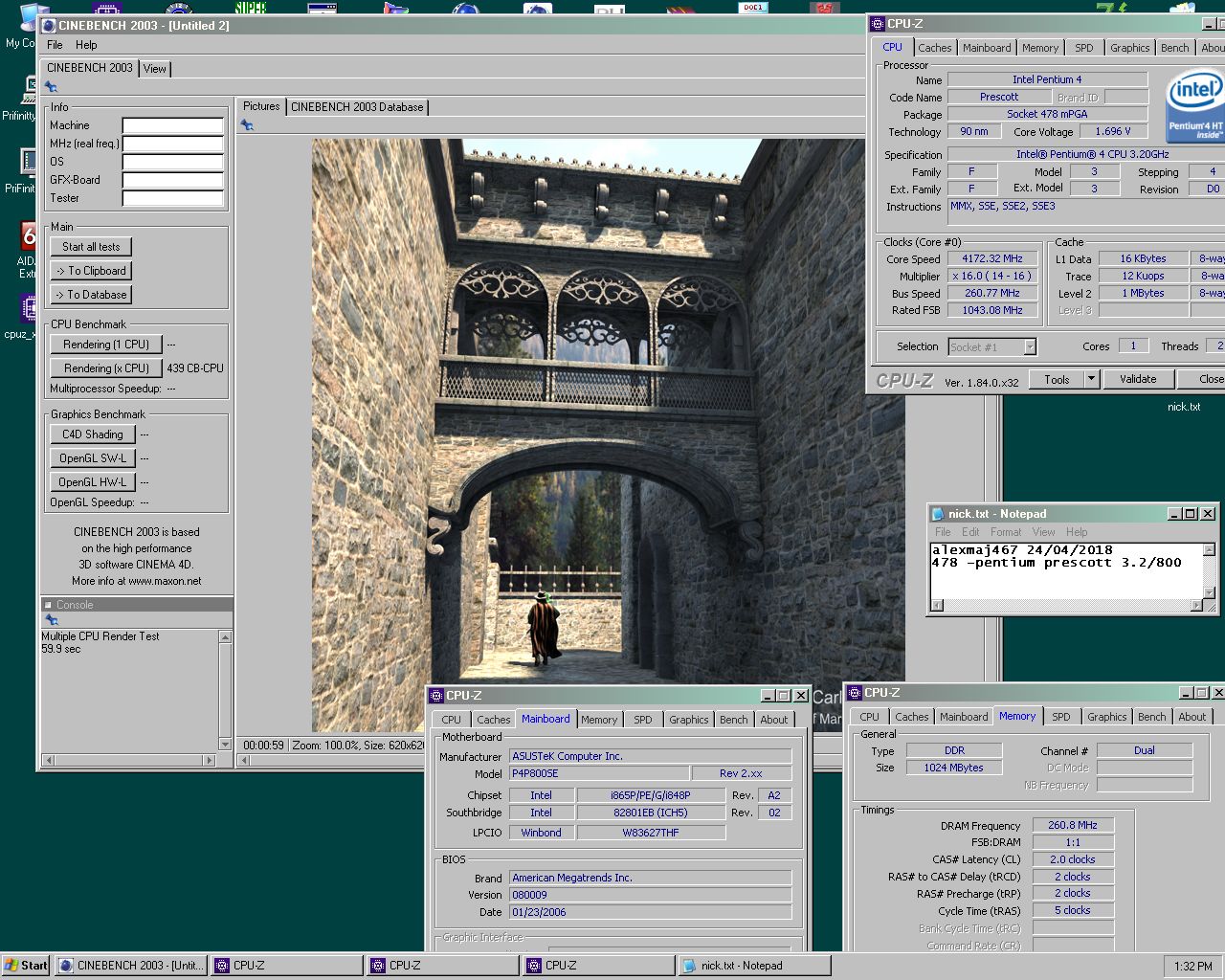1225x980 pixels.
Task: Open the Help menu in CINEBENCH
Action: coord(86,45)
